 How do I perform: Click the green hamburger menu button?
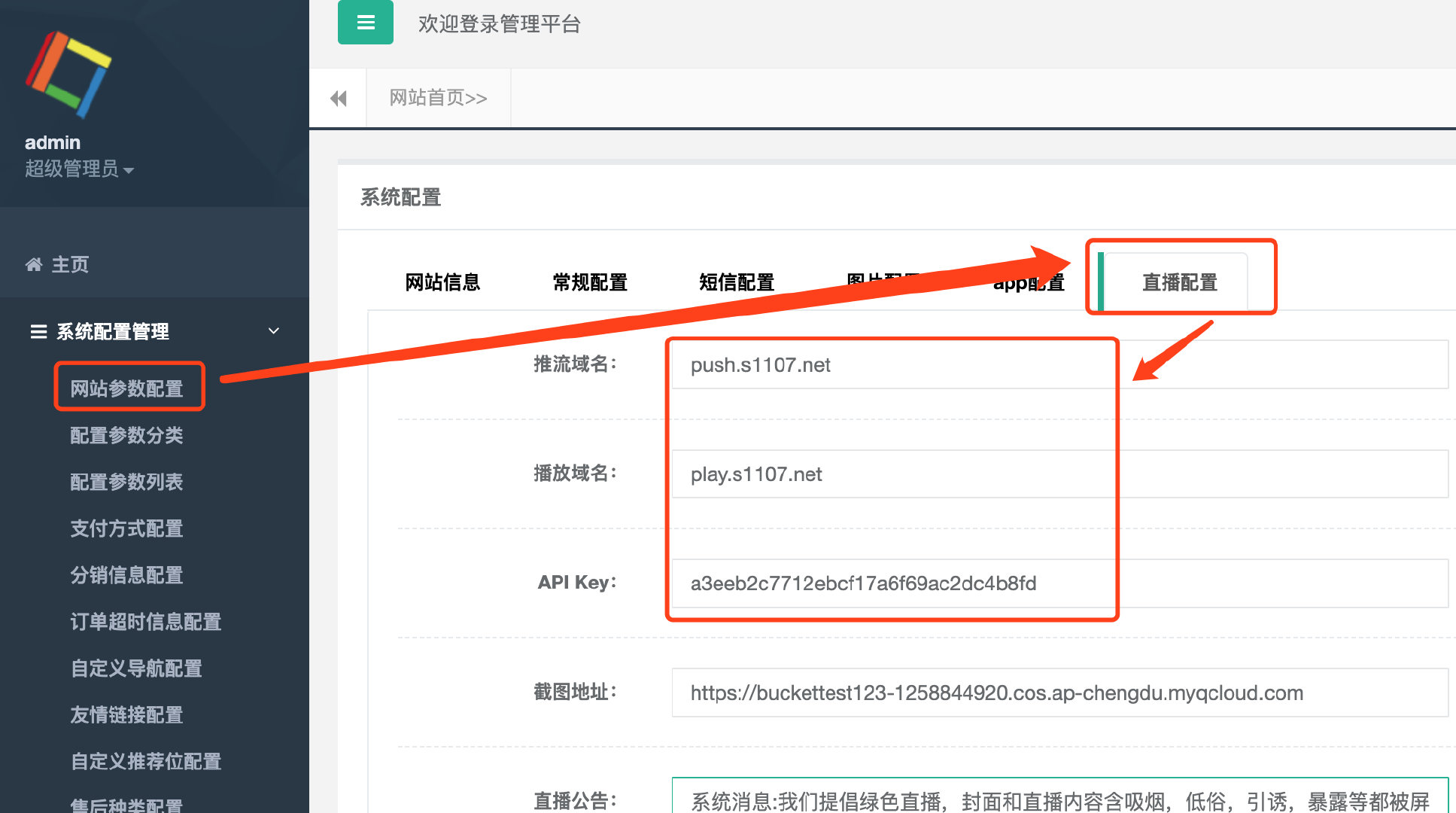pos(365,23)
